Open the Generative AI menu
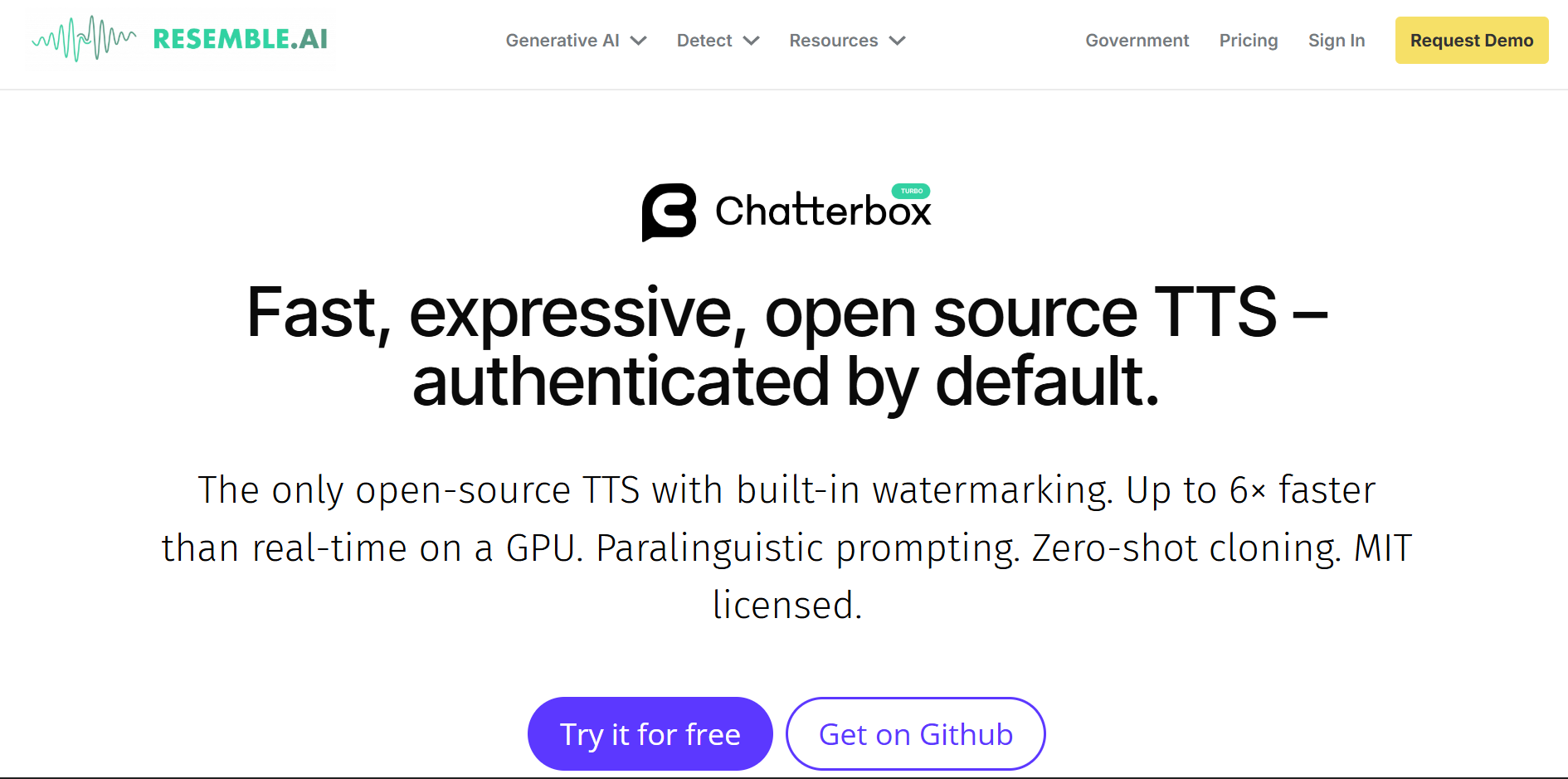The image size is (1568, 779). (x=562, y=41)
